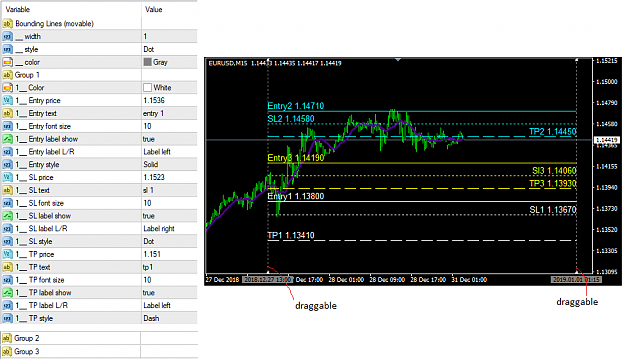Click the color-type icon beside __ color
Image resolution: width=625 pixels, height=360 pixels.
point(8,62)
